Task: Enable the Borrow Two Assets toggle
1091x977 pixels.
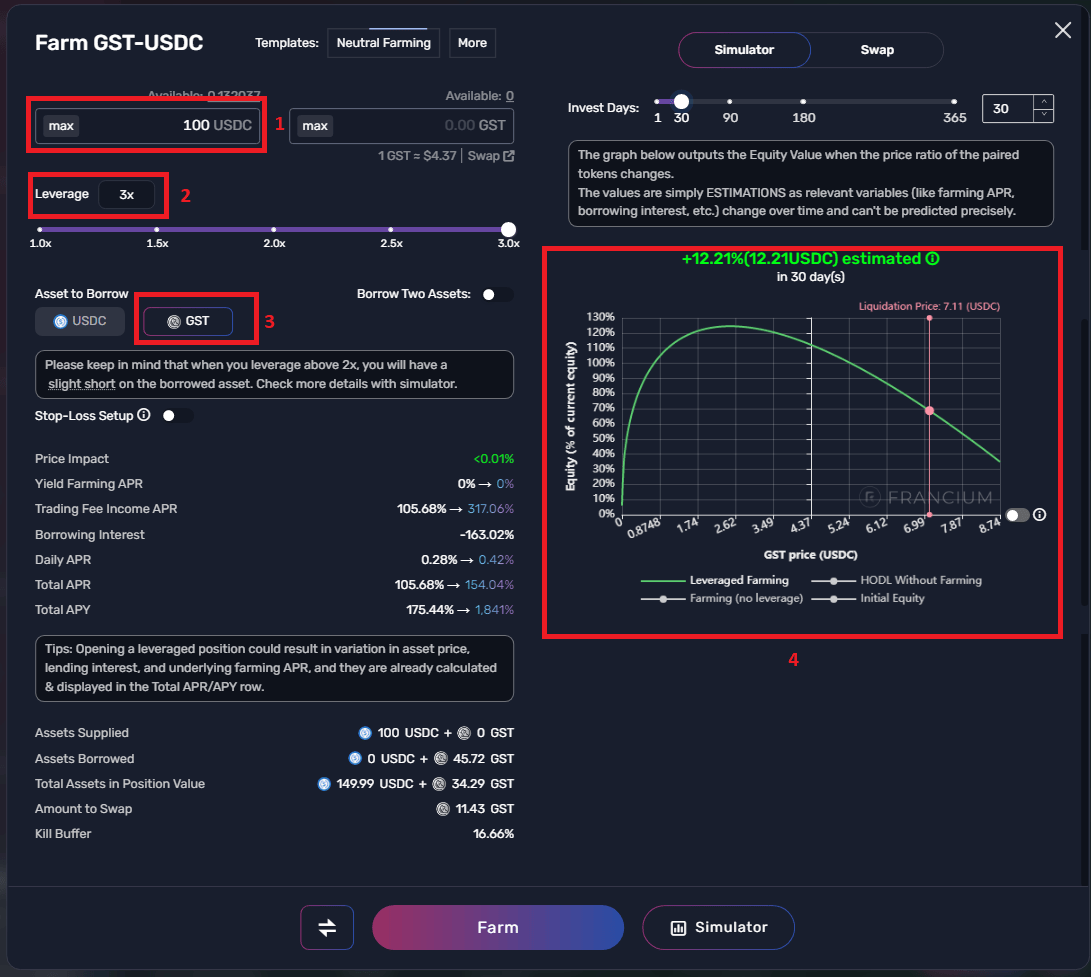Action: tap(497, 295)
